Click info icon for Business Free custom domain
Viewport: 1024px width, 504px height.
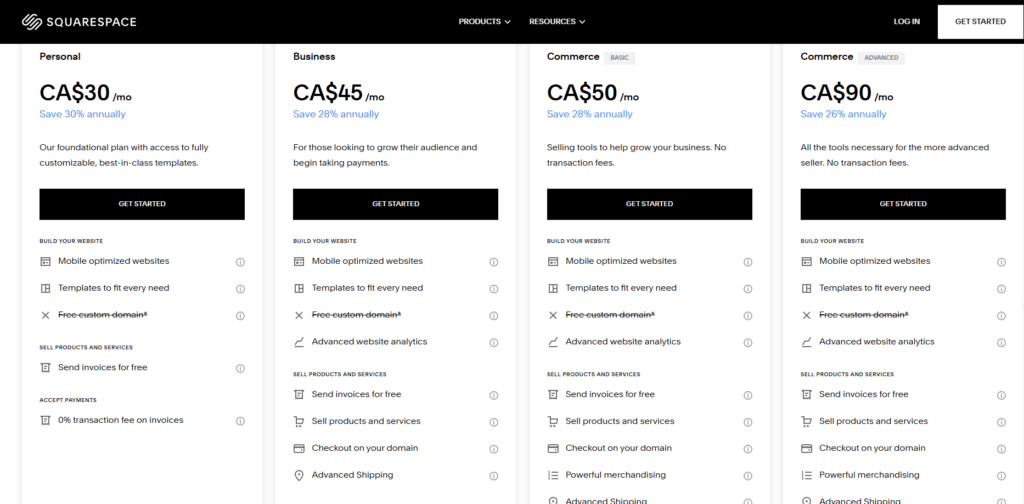pos(494,315)
